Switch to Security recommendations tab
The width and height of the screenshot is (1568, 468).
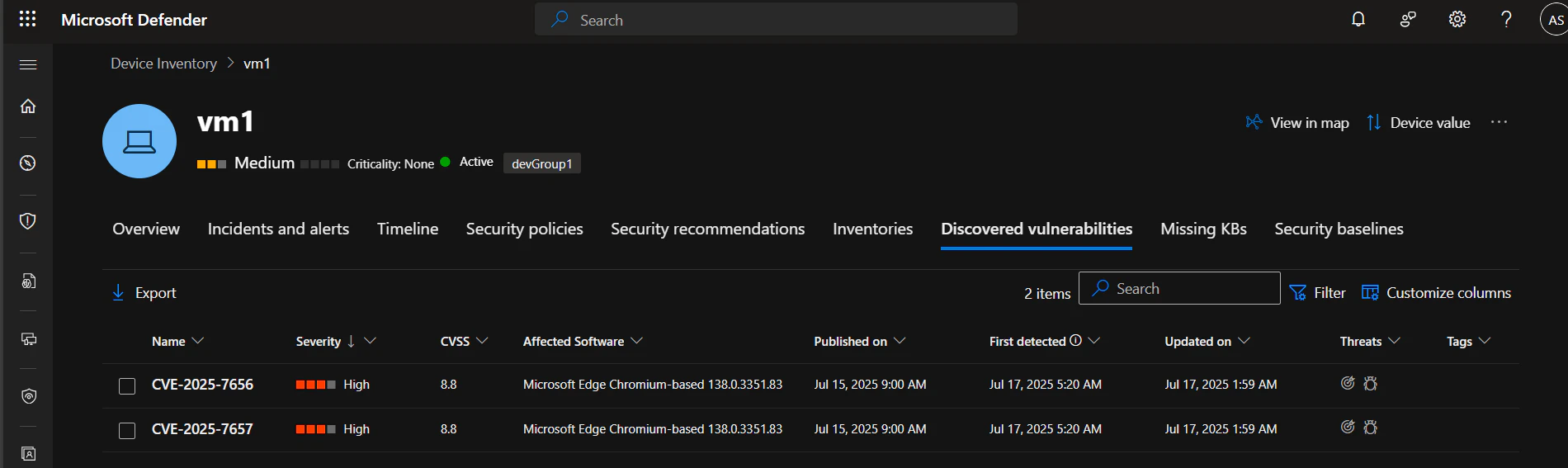click(x=707, y=229)
